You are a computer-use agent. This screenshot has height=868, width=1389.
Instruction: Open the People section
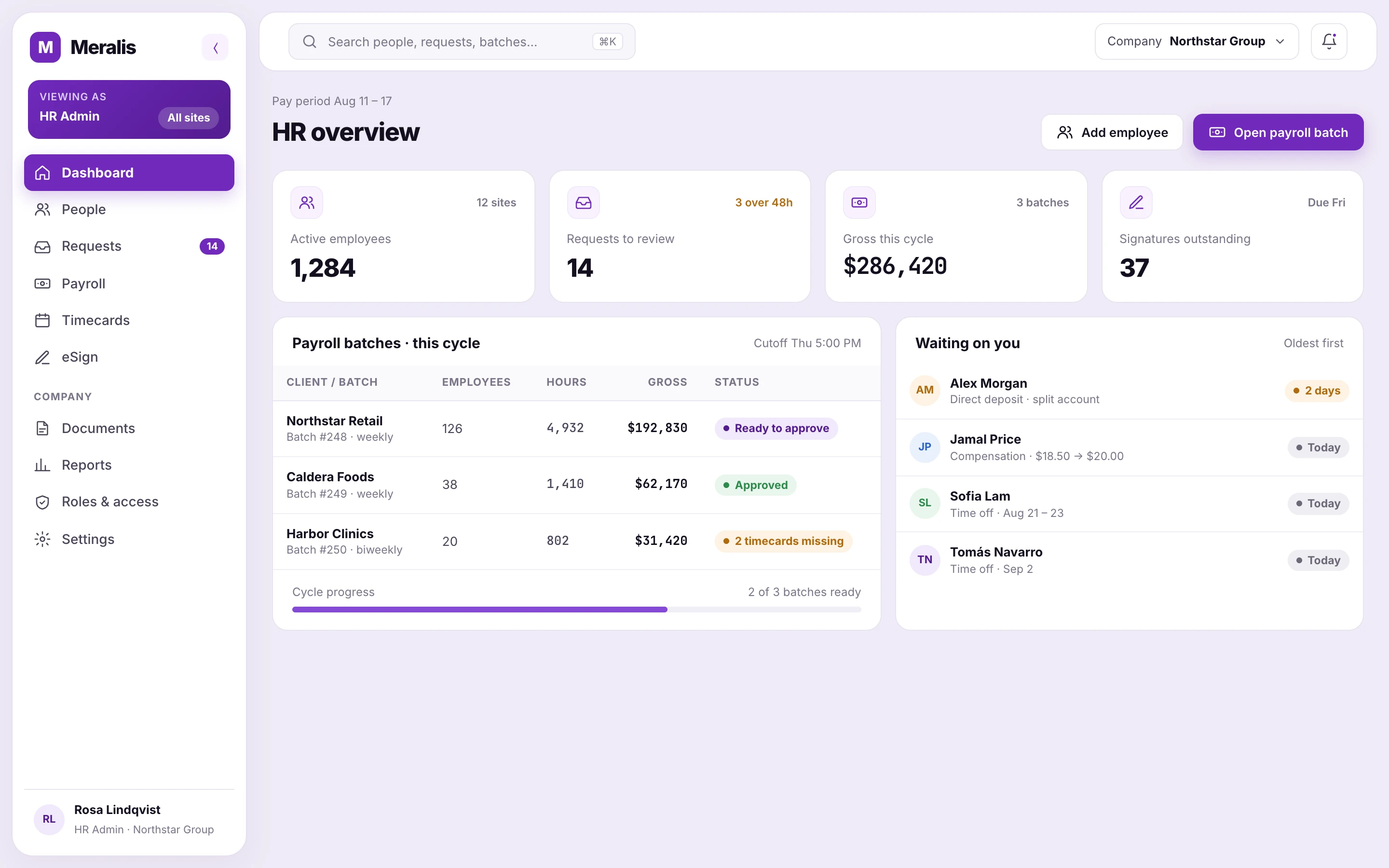pos(129,210)
